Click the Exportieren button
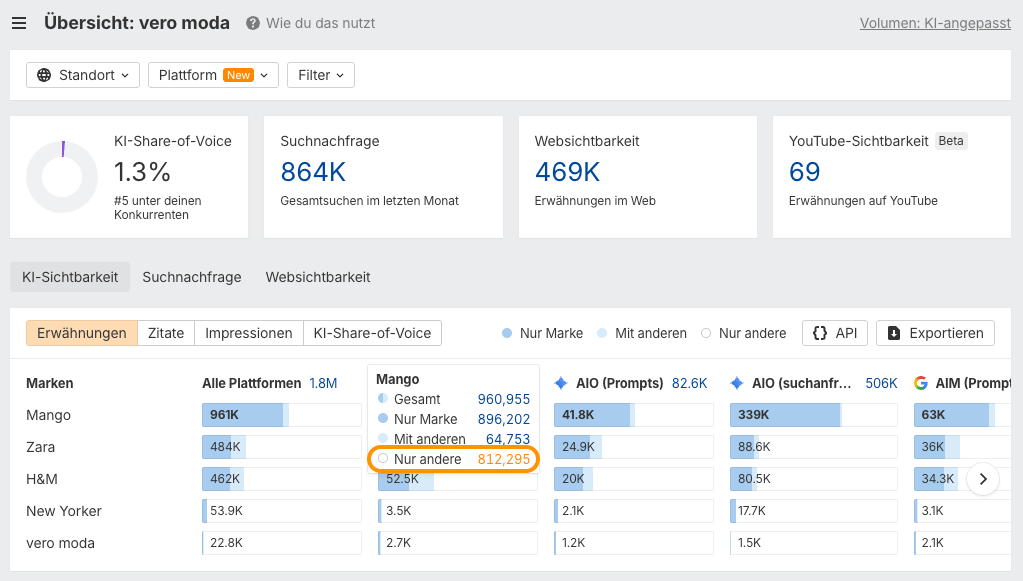The height and width of the screenshot is (581, 1023). (935, 333)
